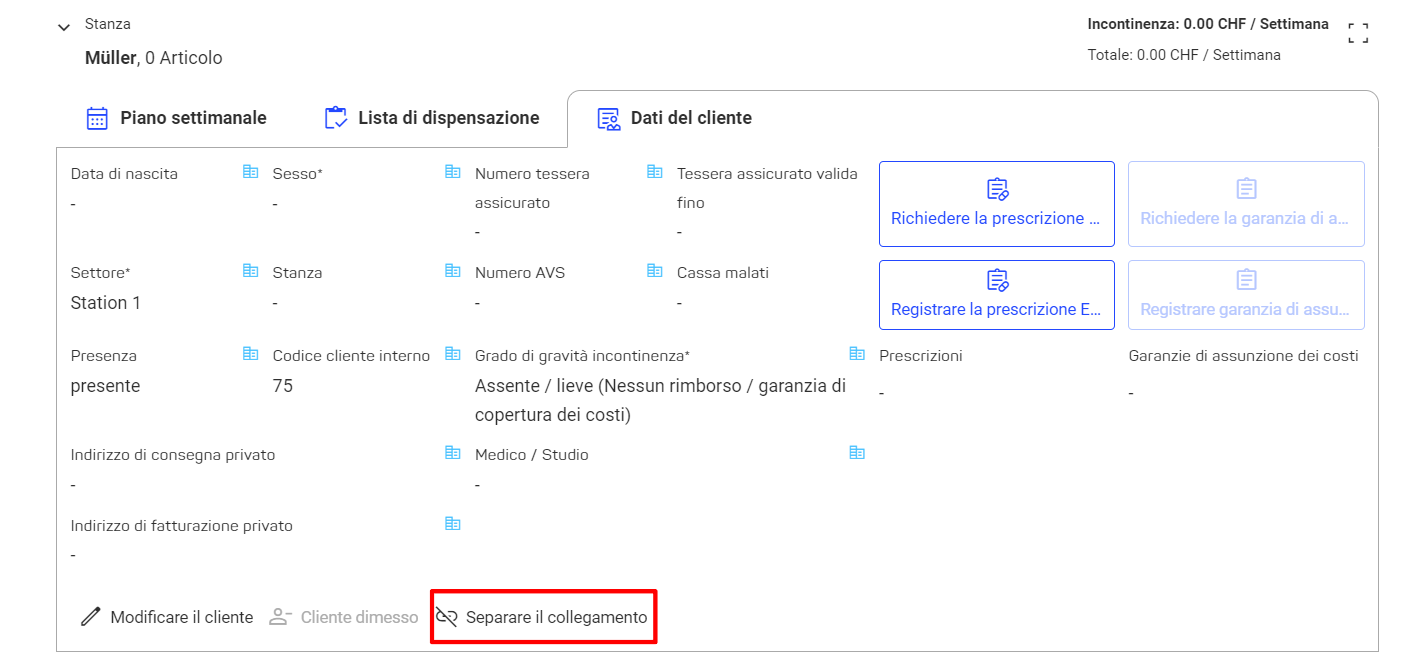Click the fullscreen expand icon

pyautogui.click(x=1358, y=33)
